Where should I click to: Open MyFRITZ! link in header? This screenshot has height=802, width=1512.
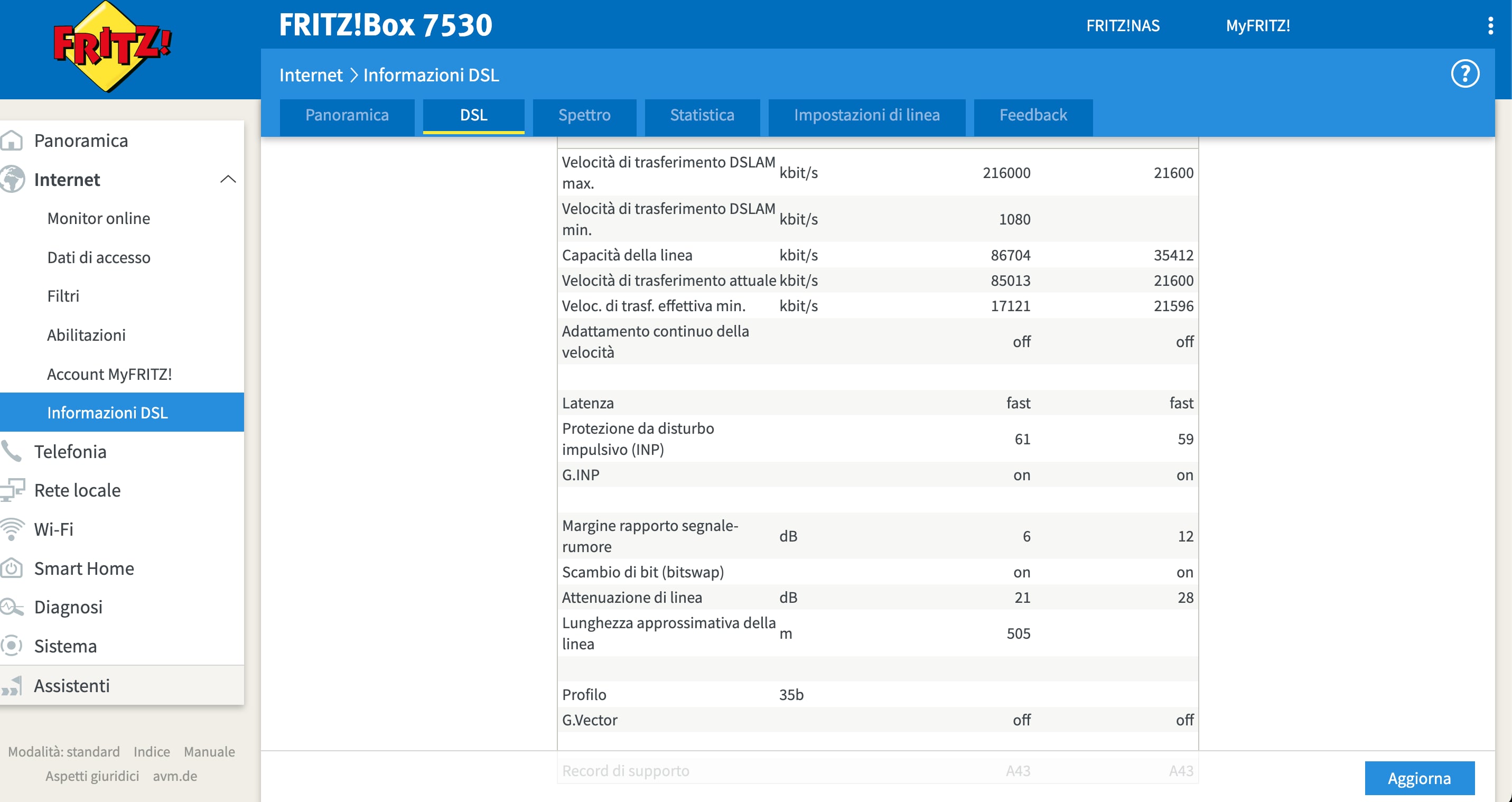tap(1257, 25)
